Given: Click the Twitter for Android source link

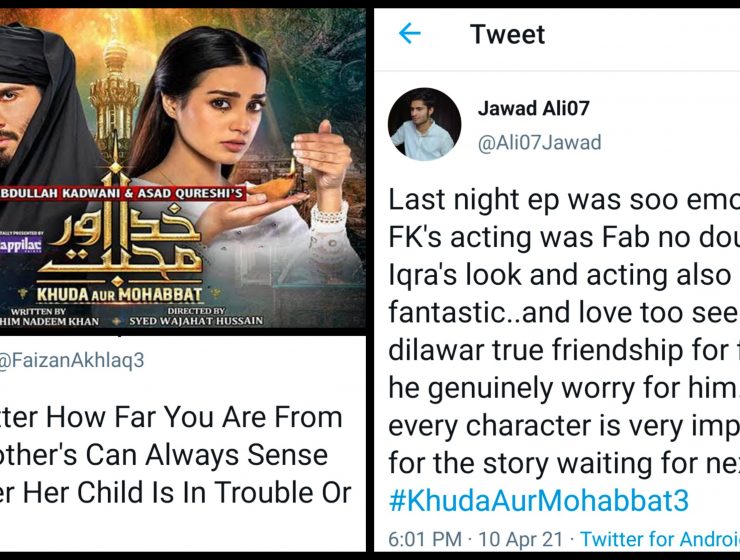Looking at the screenshot, I should pos(660,539).
